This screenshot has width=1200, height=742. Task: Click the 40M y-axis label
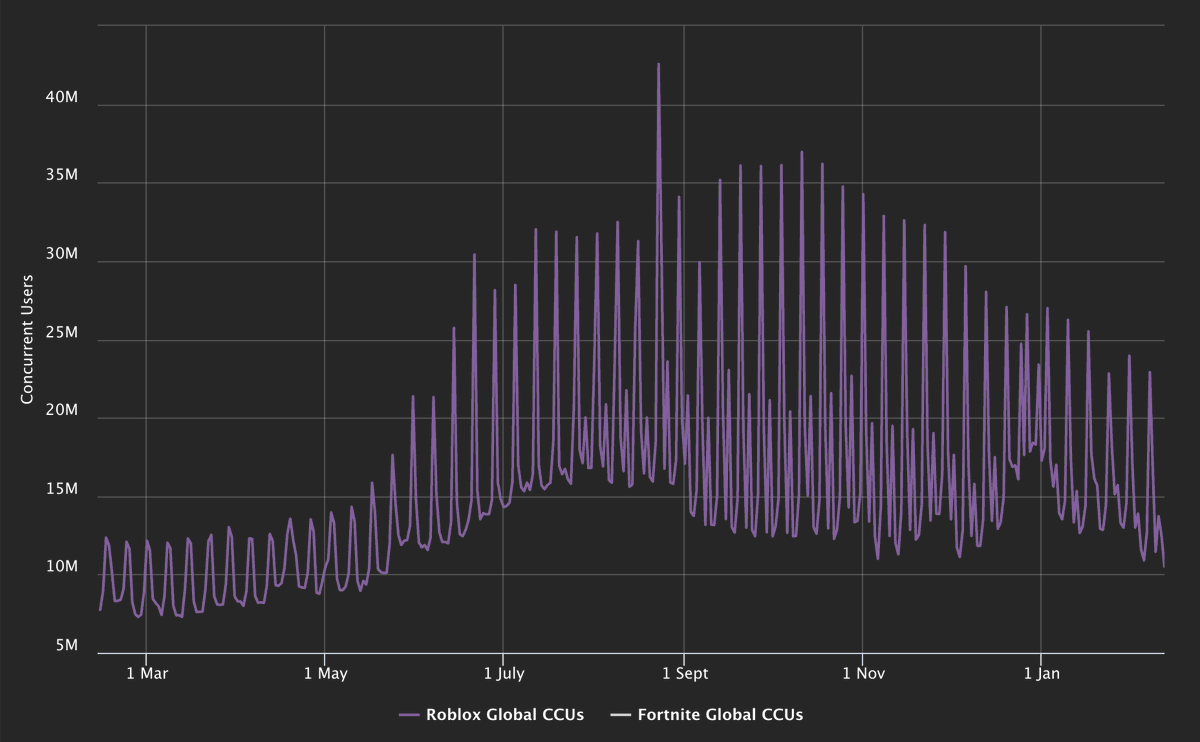click(62, 97)
